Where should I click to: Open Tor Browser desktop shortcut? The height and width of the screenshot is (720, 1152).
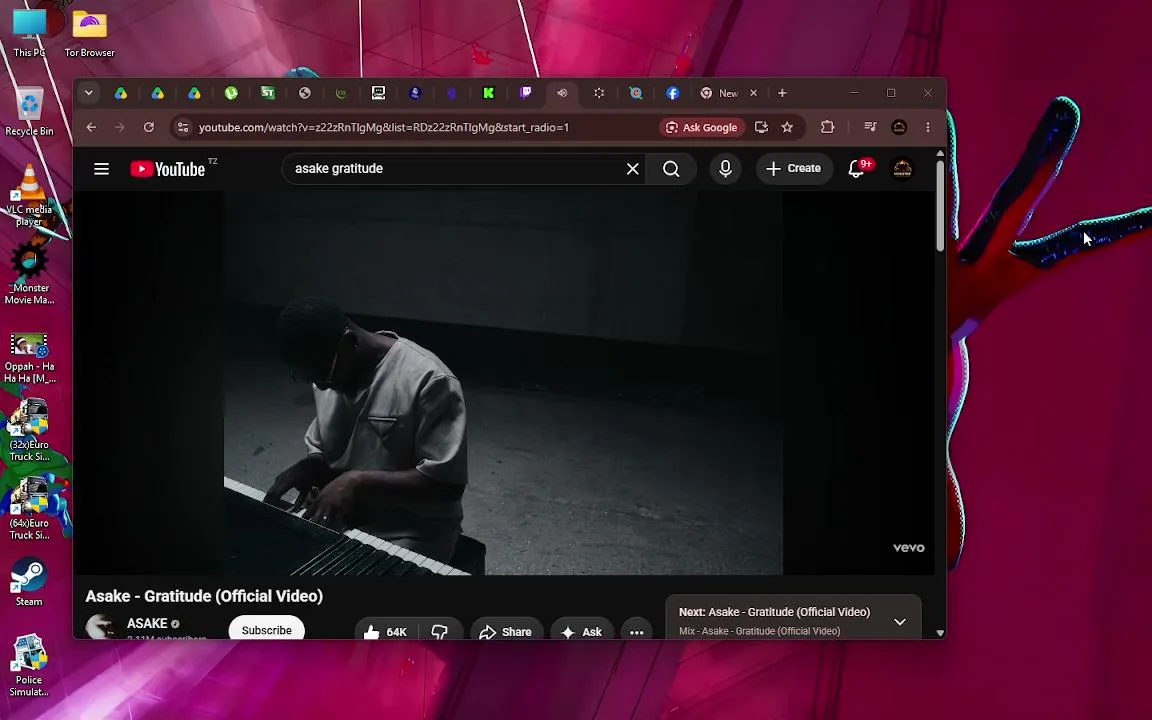pos(90,32)
